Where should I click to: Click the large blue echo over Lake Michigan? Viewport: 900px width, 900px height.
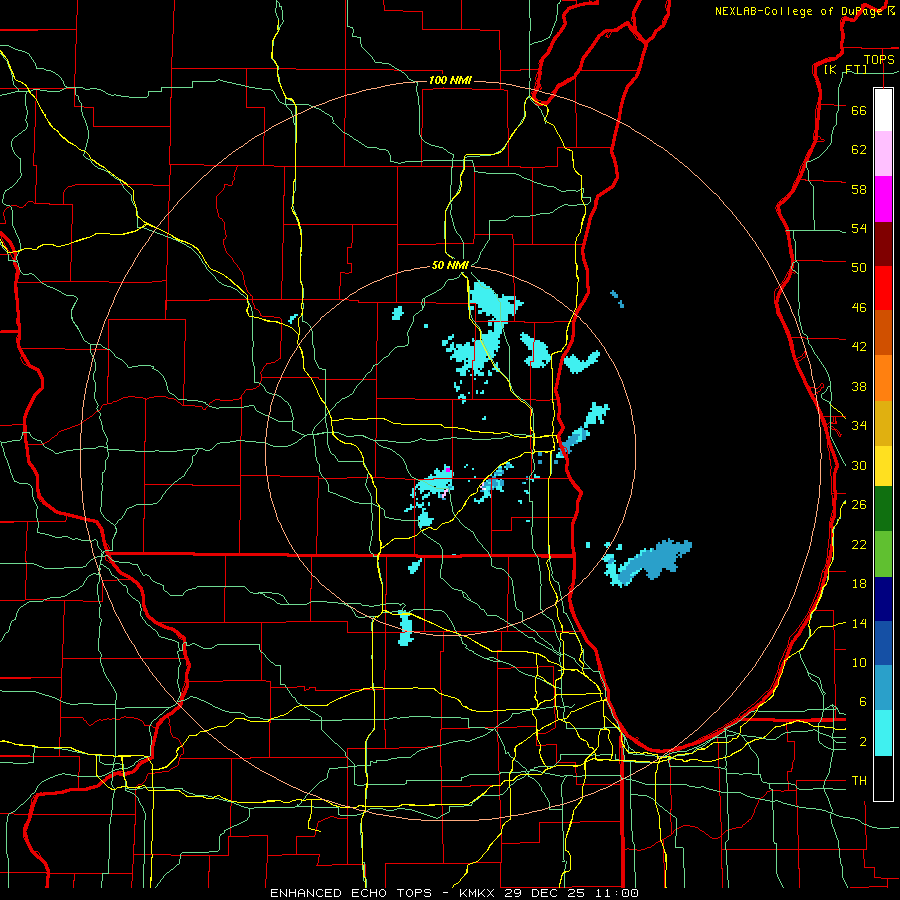(655, 558)
